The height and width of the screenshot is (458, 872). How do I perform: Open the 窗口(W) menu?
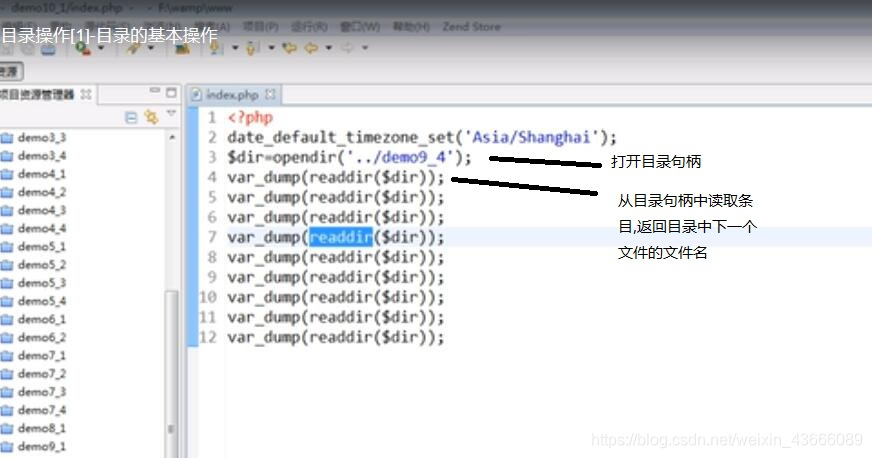(x=360, y=26)
